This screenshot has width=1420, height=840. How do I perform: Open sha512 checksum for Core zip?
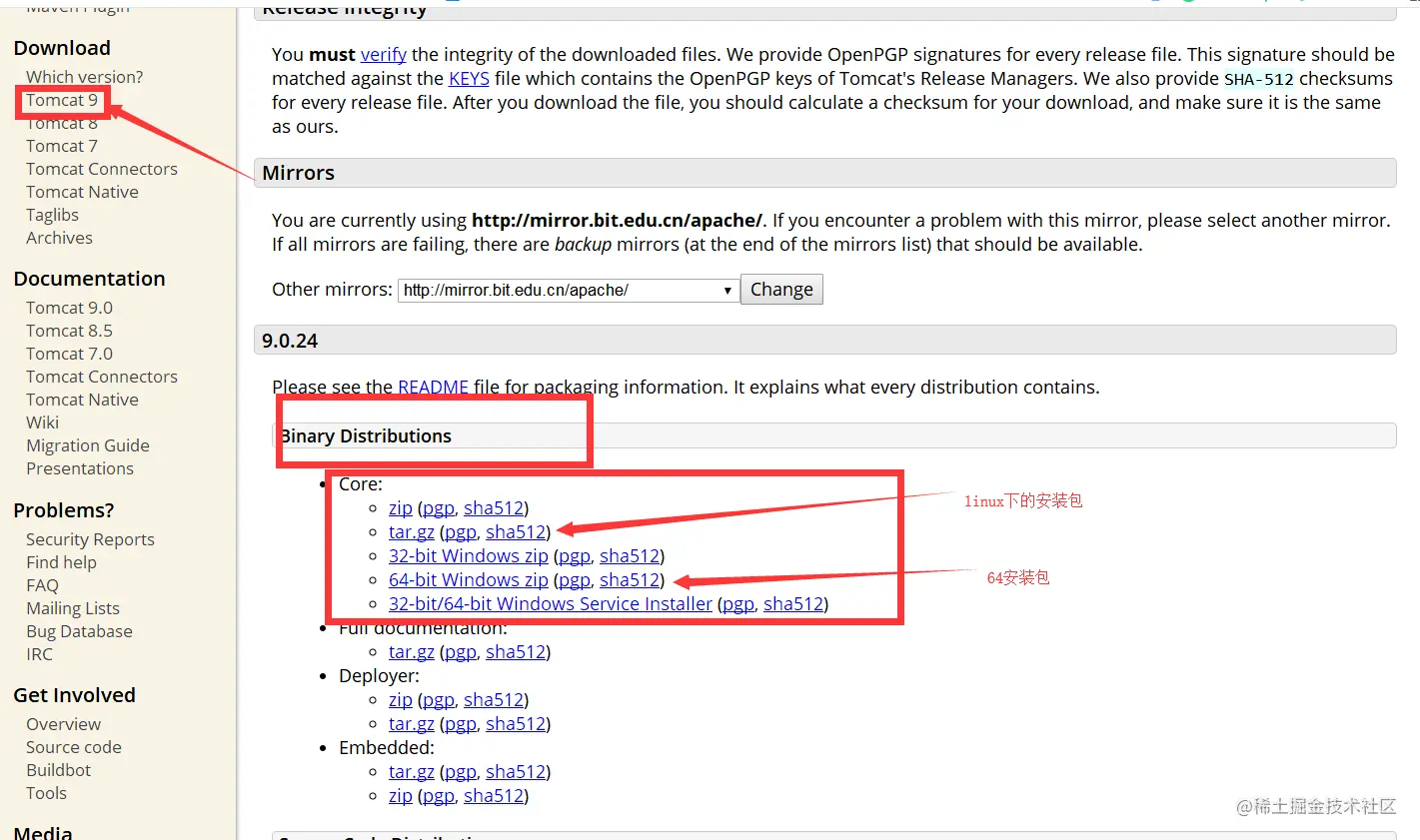click(494, 508)
